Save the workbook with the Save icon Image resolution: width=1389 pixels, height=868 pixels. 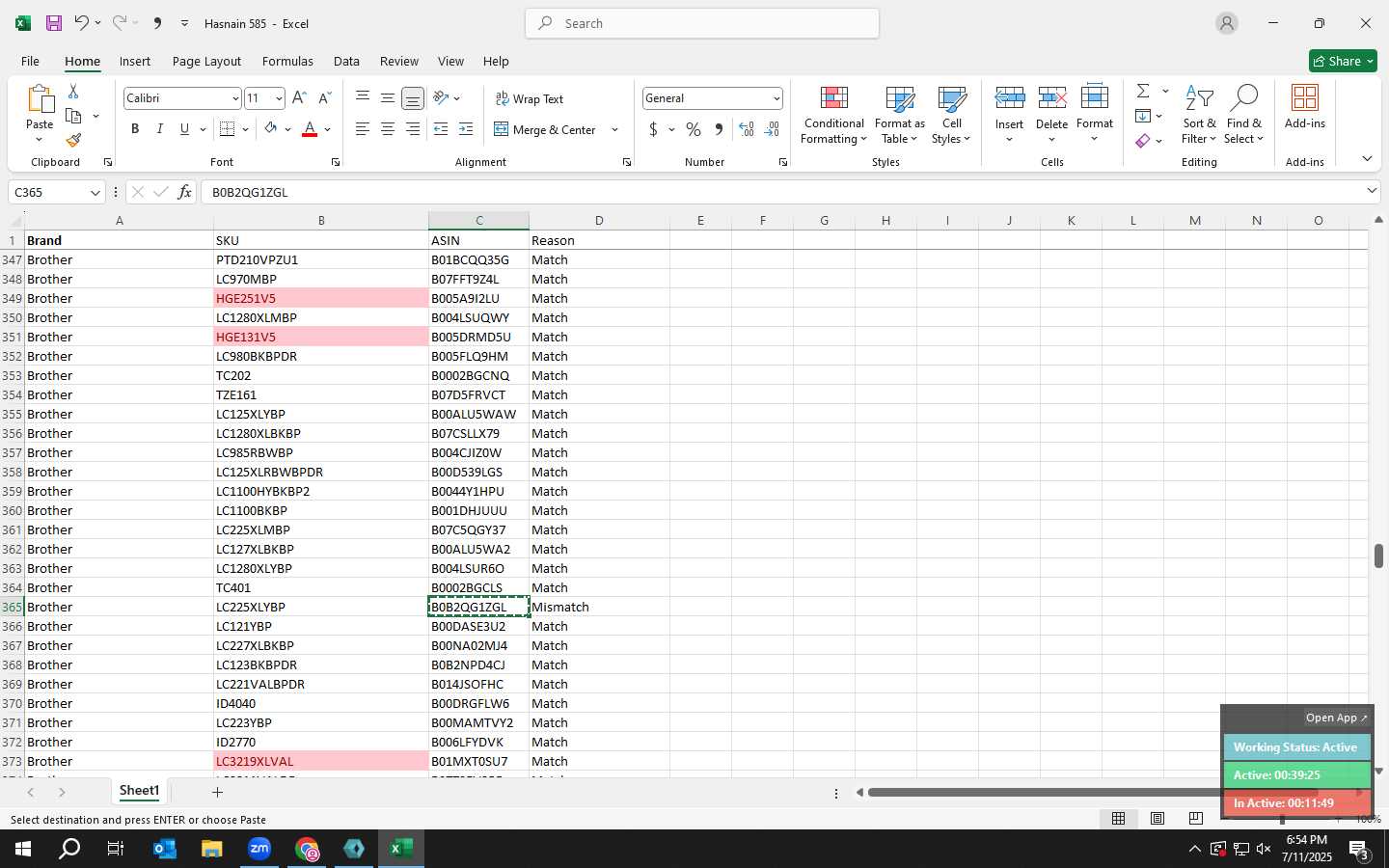(x=54, y=23)
